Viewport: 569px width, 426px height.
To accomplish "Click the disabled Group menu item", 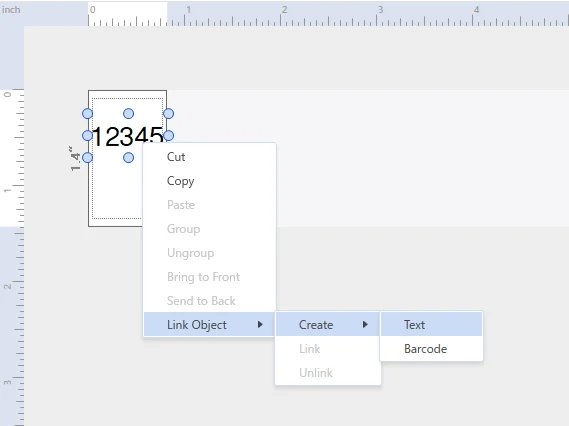I will tap(209, 229).
